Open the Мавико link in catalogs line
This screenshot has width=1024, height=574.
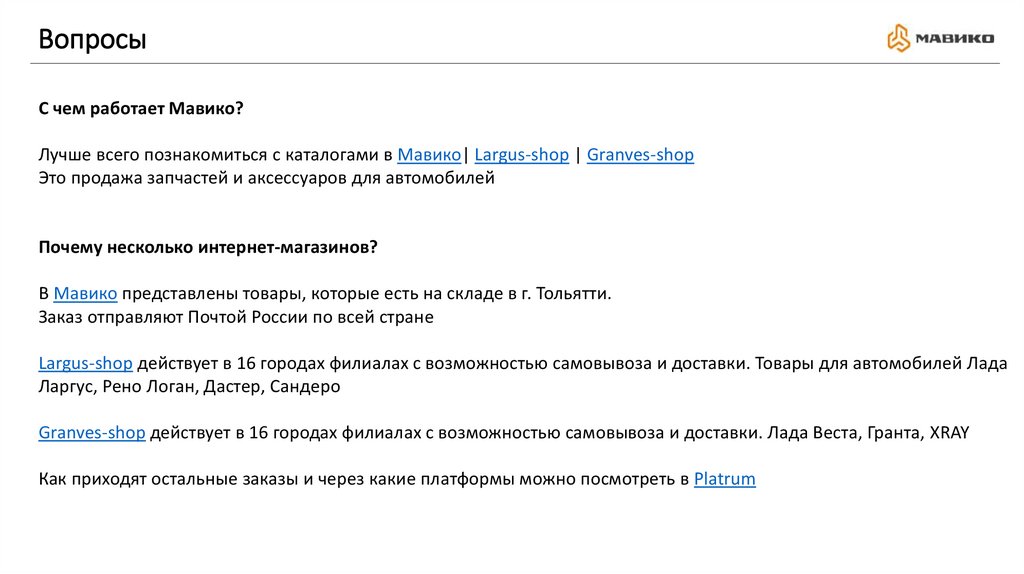tap(429, 155)
